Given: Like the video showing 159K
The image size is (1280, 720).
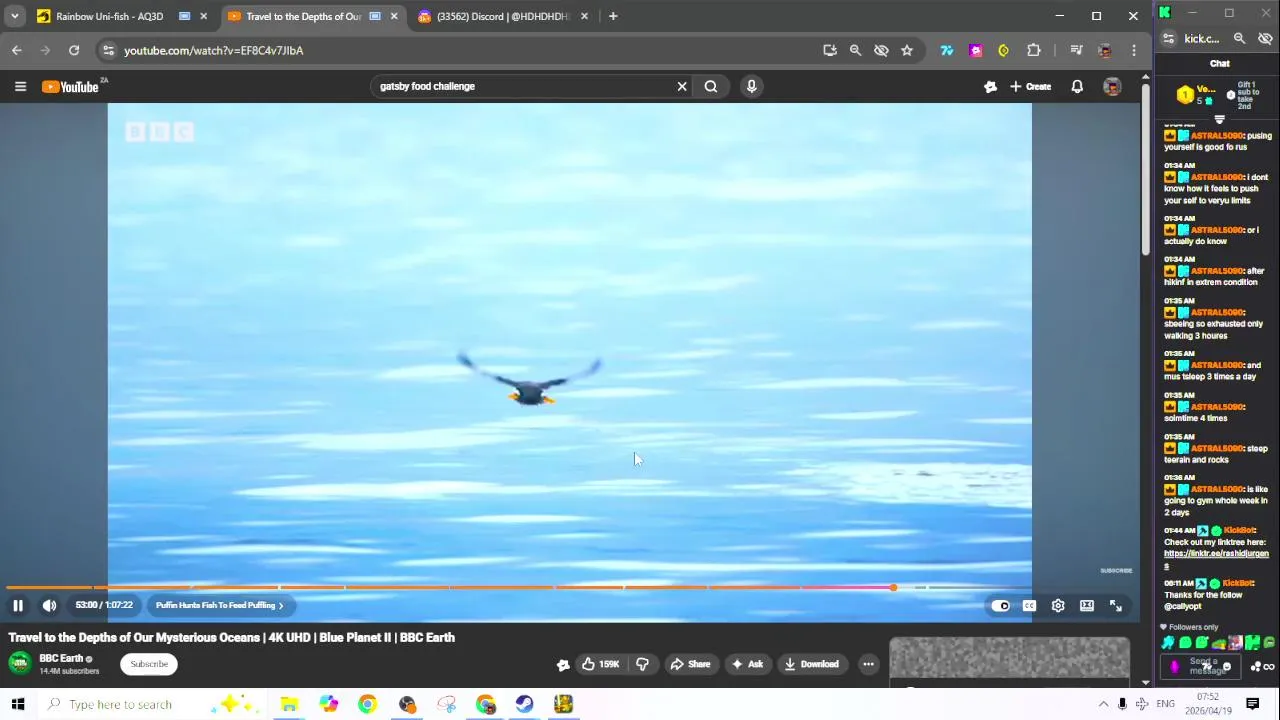Looking at the screenshot, I should pyautogui.click(x=600, y=664).
